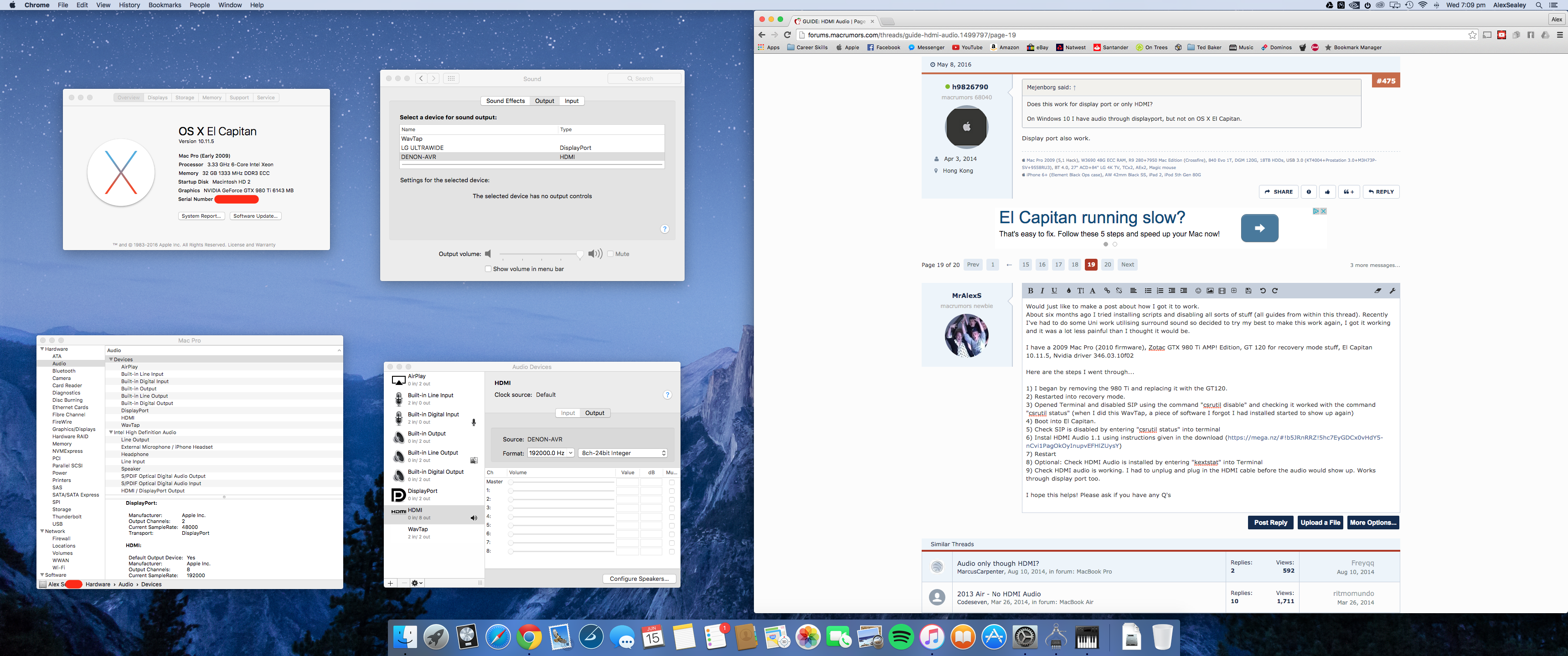Viewport: 1568px width, 656px height.
Task: Click the Bold formatting icon in the reply editor
Action: [1031, 291]
